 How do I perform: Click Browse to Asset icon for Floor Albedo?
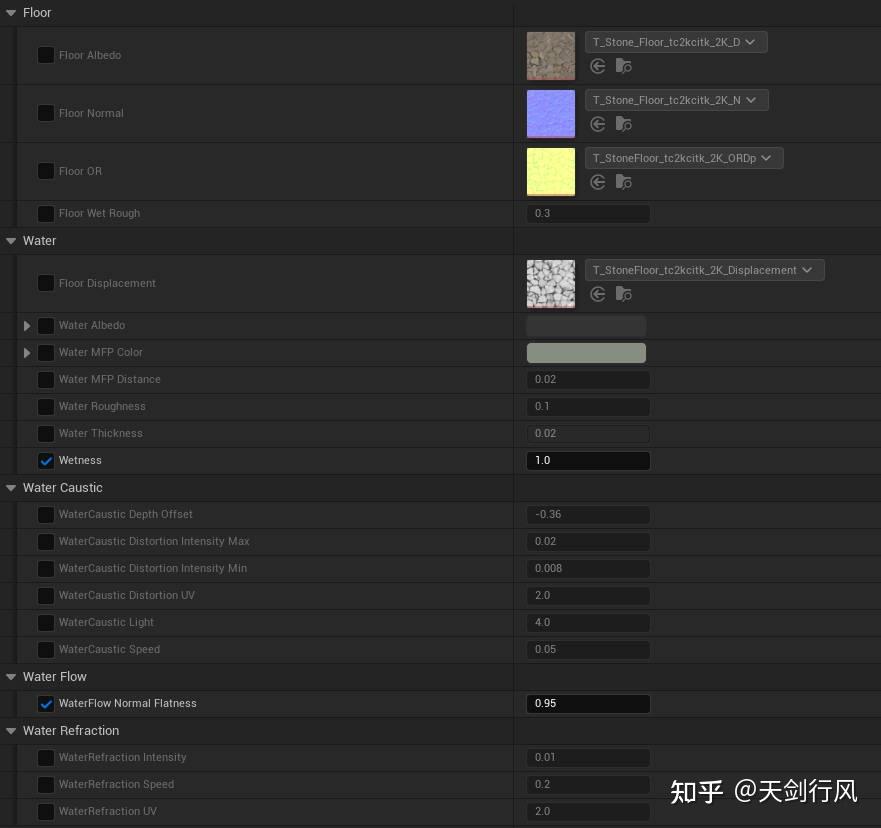point(623,66)
